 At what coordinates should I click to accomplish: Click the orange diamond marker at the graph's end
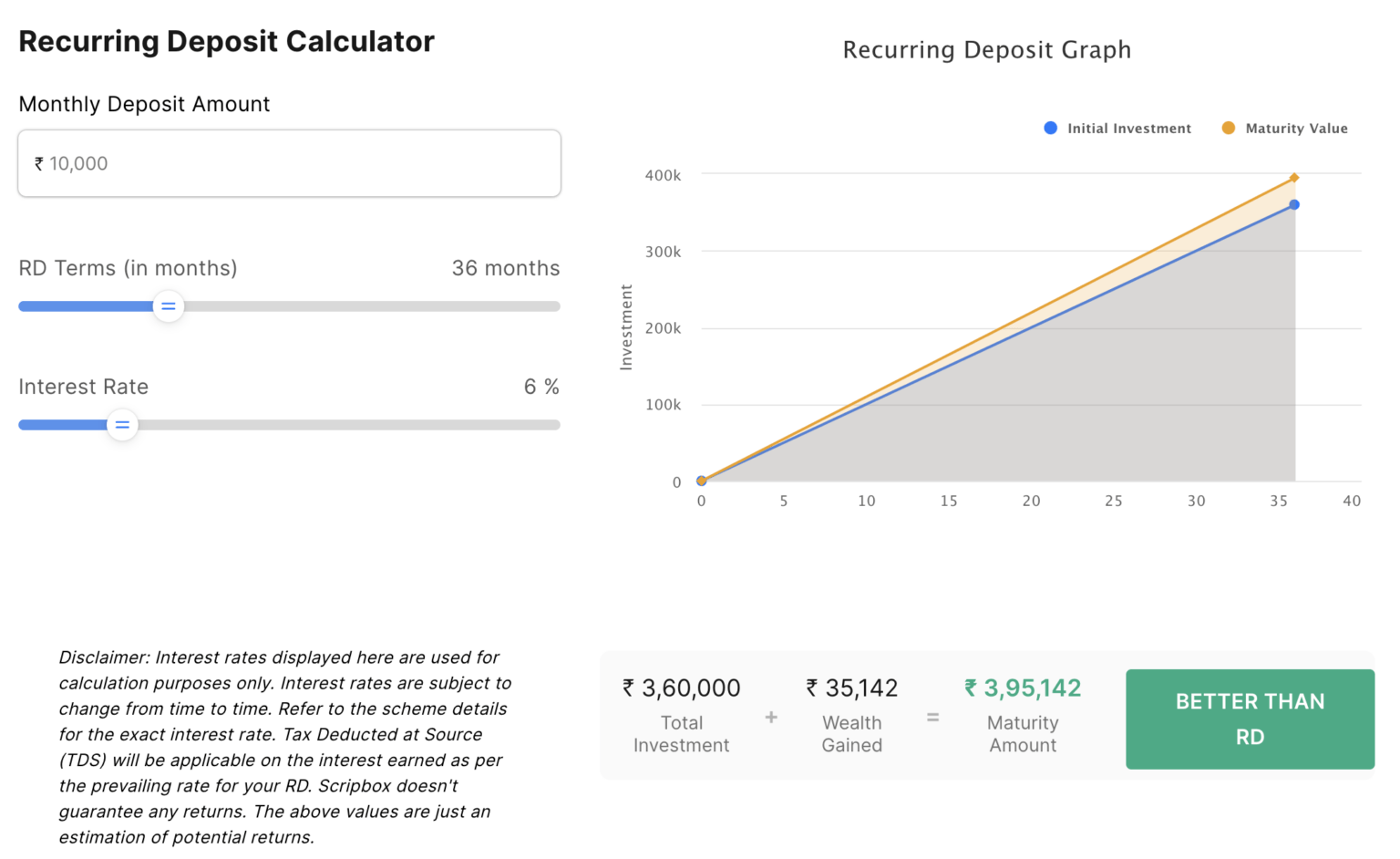(1295, 178)
